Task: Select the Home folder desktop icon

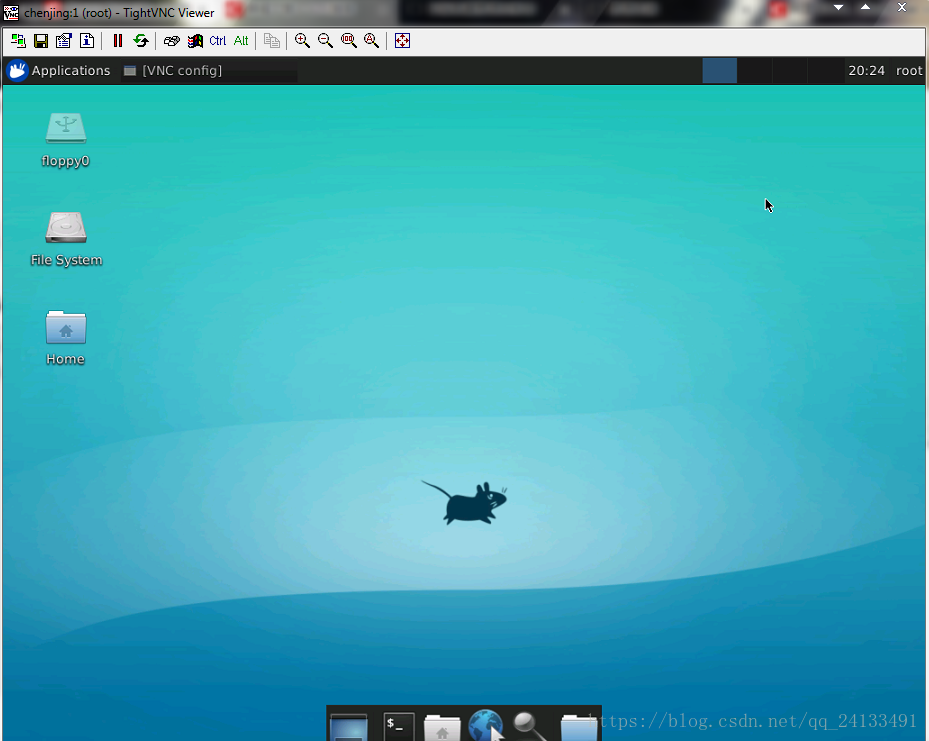Action: [66, 338]
